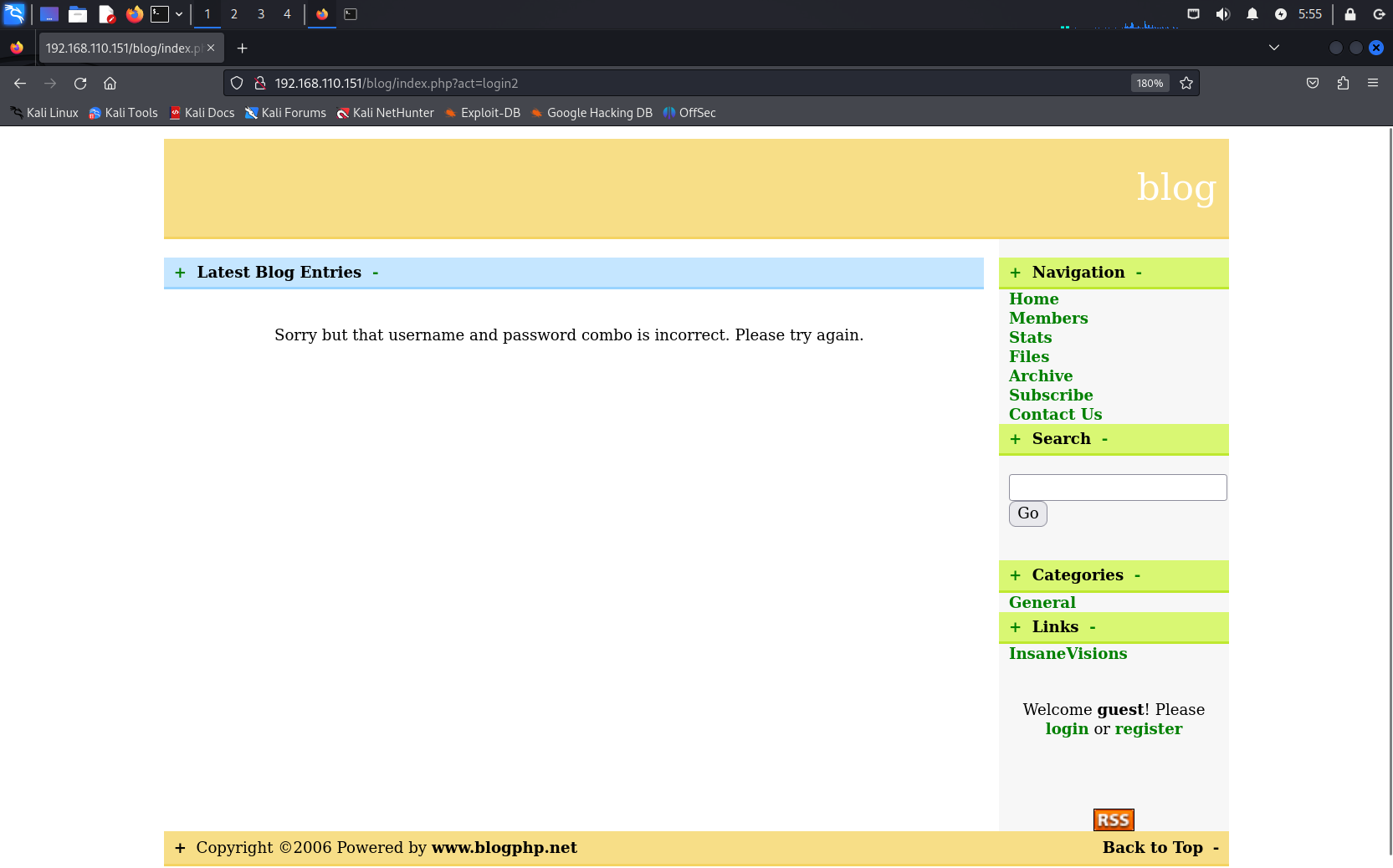Collapse the Search panel with the minus sign
This screenshot has height=868, width=1393.
click(x=1104, y=439)
